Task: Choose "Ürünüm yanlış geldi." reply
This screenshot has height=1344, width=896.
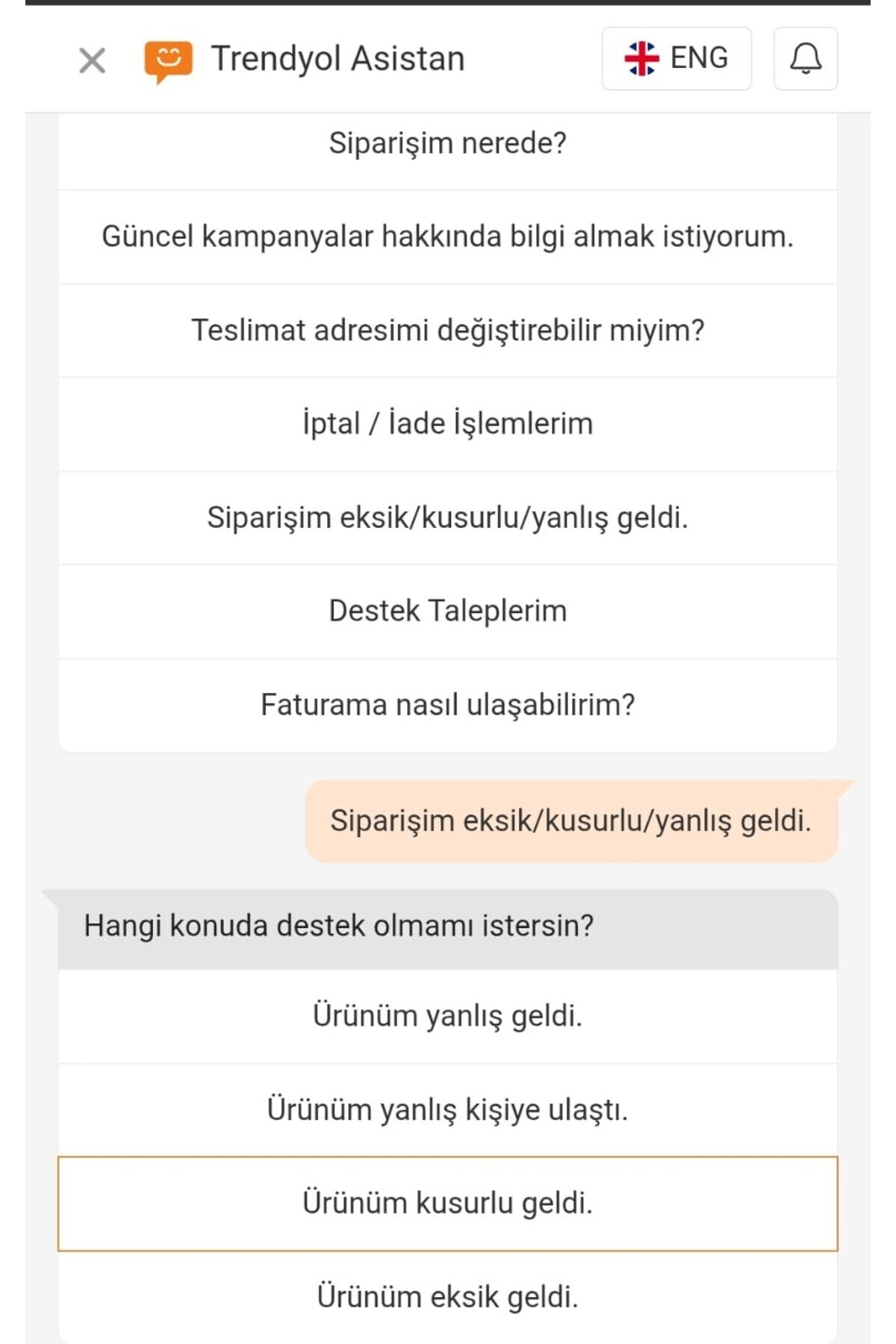Action: click(x=447, y=1016)
